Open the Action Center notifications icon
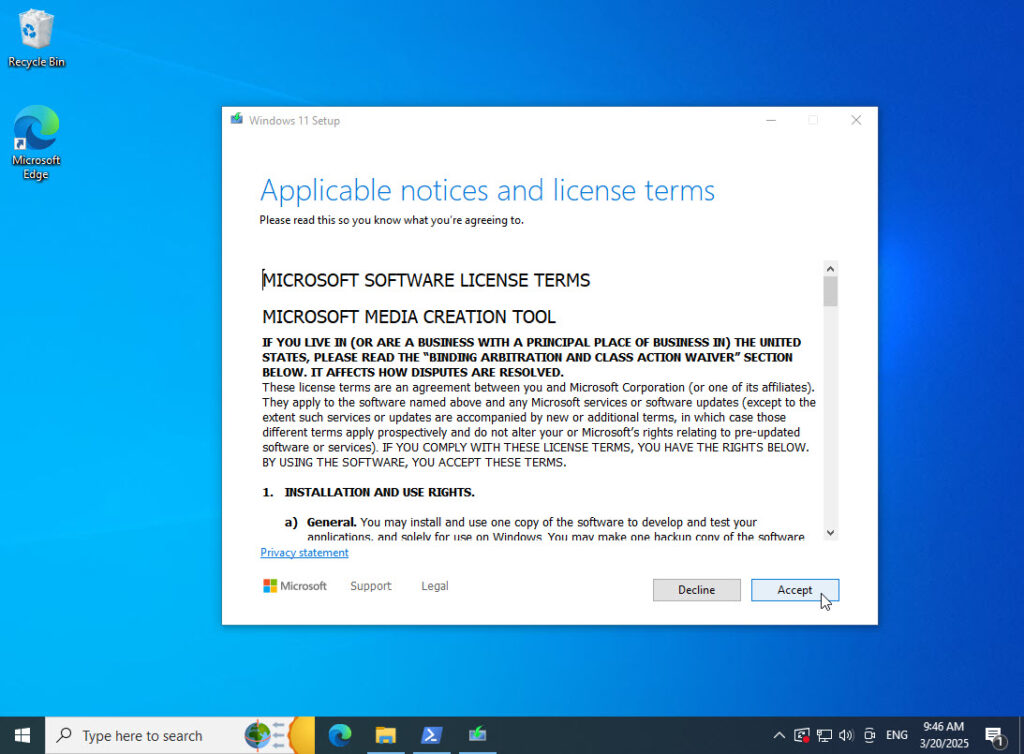1024x754 pixels. coord(995,736)
